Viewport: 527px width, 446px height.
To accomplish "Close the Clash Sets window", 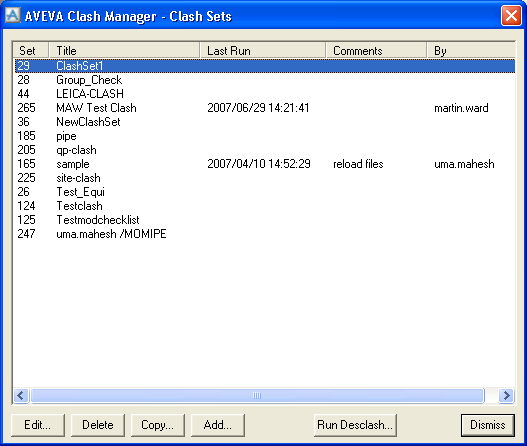I will pos(511,15).
